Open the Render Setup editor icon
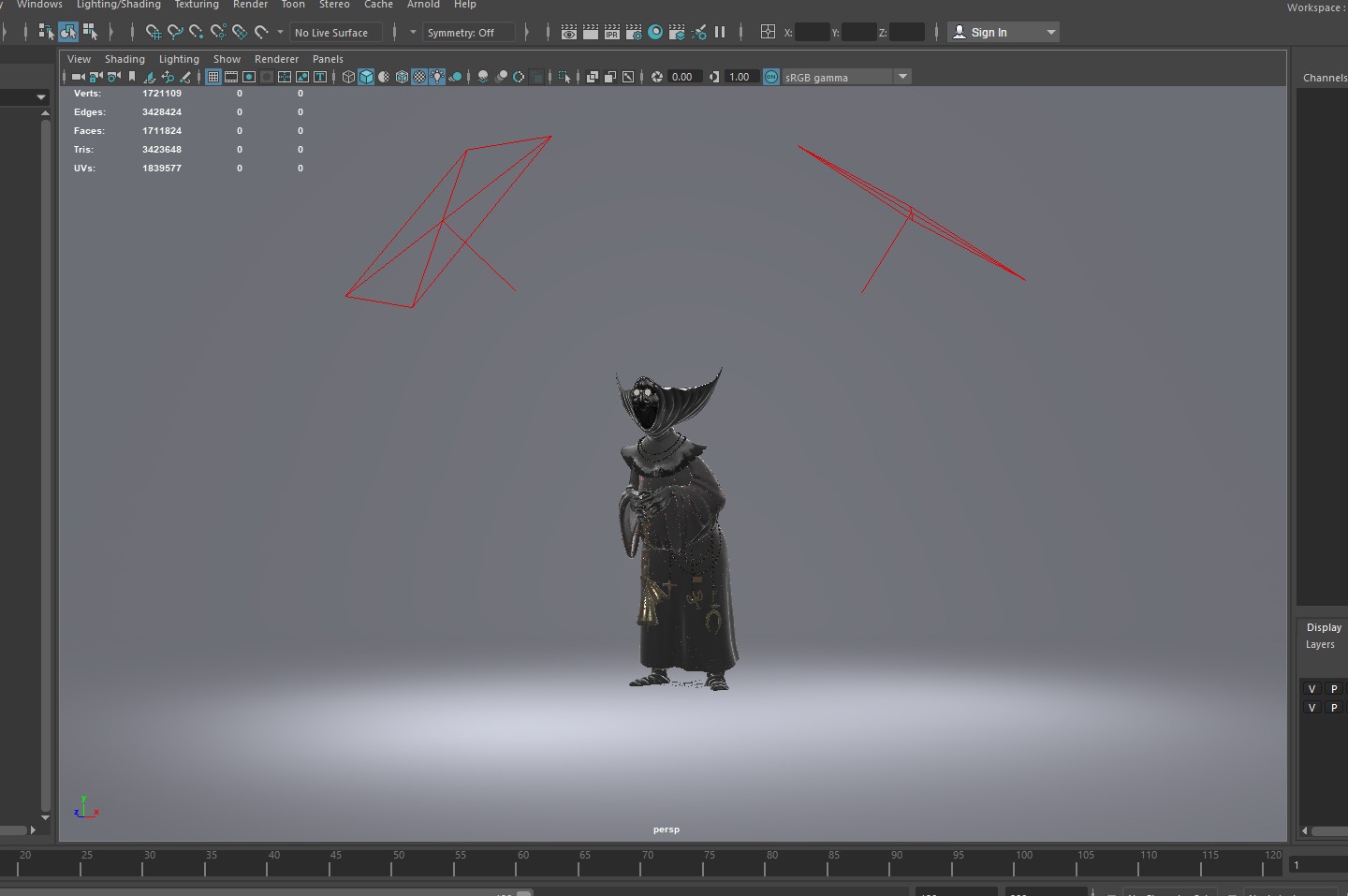 pyautogui.click(x=677, y=32)
